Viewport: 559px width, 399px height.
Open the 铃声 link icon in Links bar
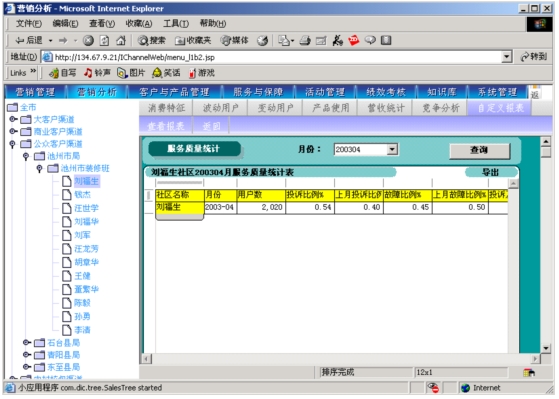coord(97,73)
